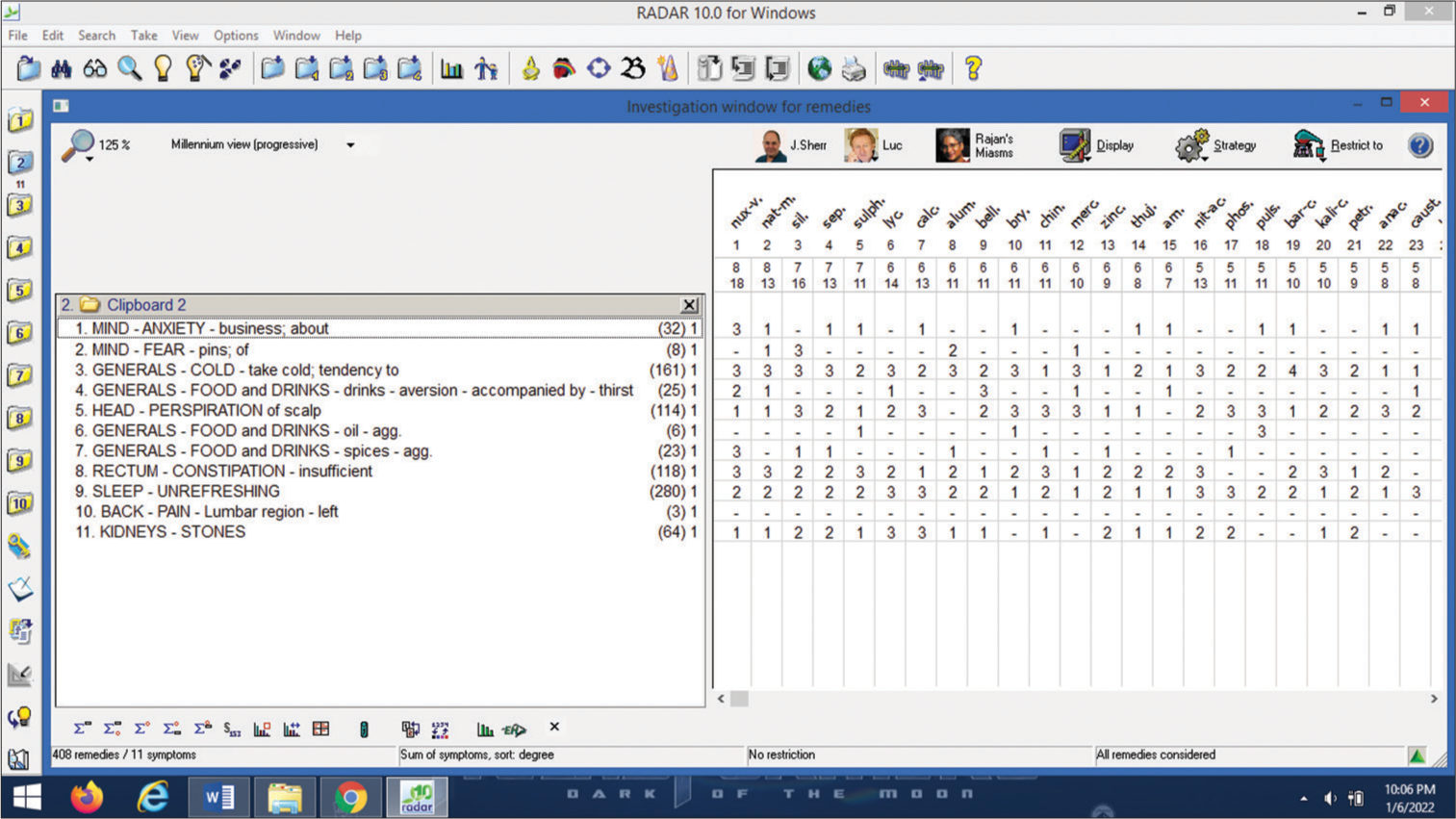Open the Help menu
The height and width of the screenshot is (819, 1456).
348,36
